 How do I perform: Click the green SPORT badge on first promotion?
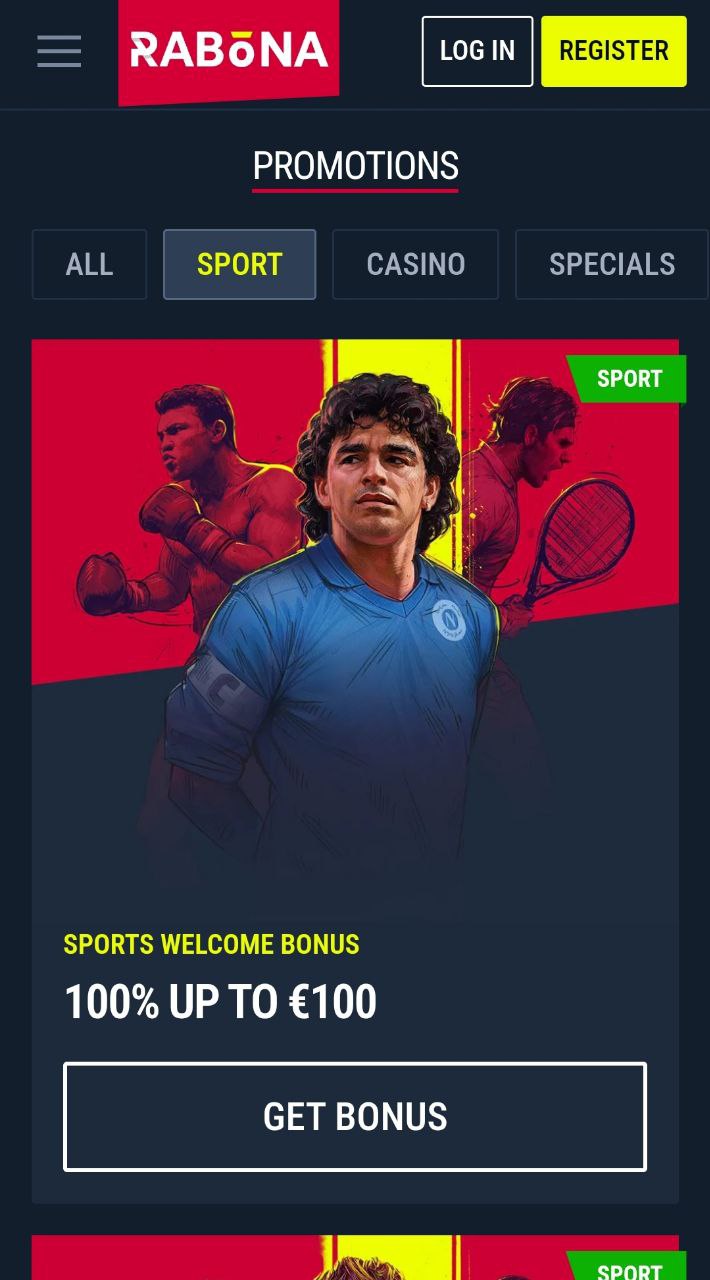pyautogui.click(x=628, y=379)
